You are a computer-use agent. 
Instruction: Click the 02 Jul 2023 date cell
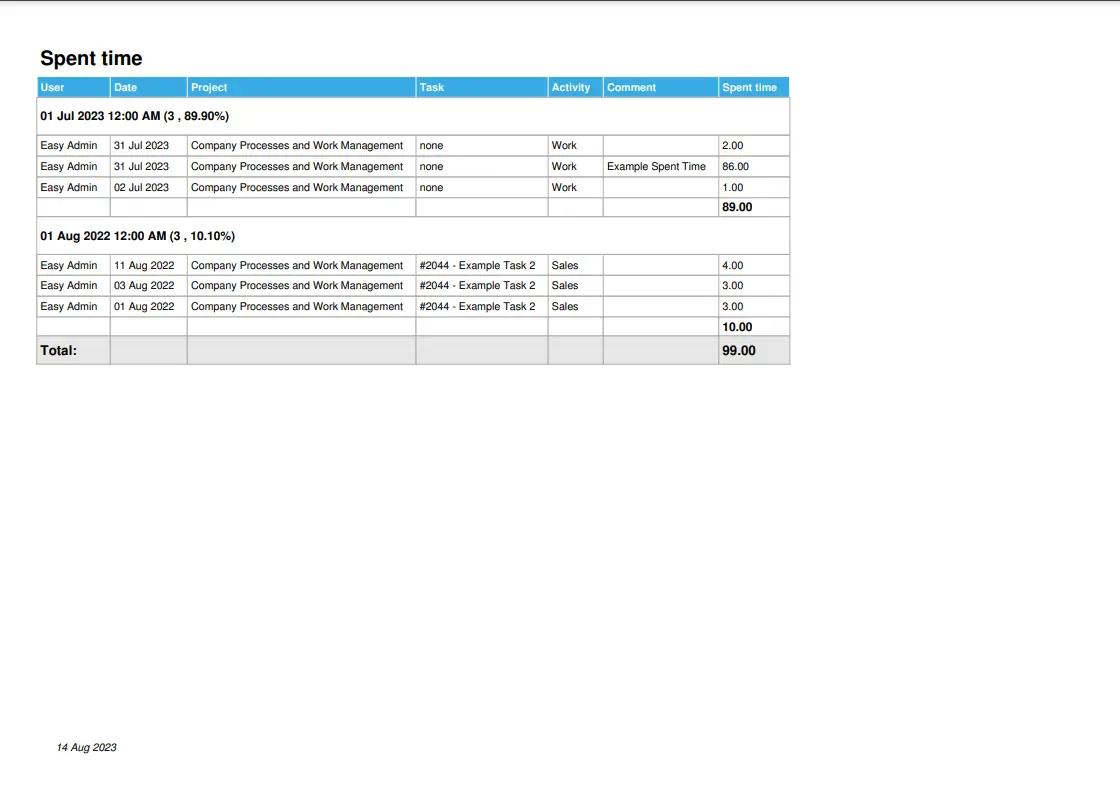[x=141, y=188]
